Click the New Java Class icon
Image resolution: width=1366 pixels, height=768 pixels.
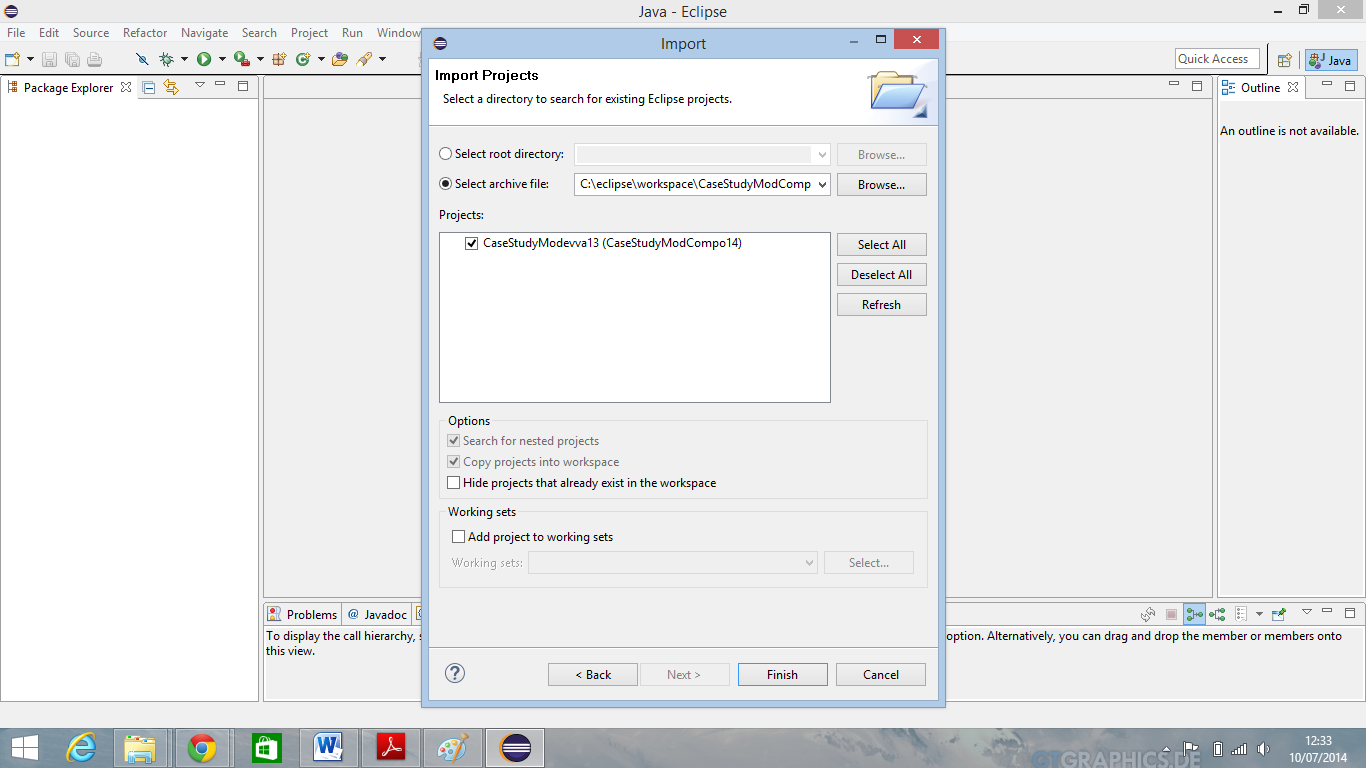click(x=303, y=60)
